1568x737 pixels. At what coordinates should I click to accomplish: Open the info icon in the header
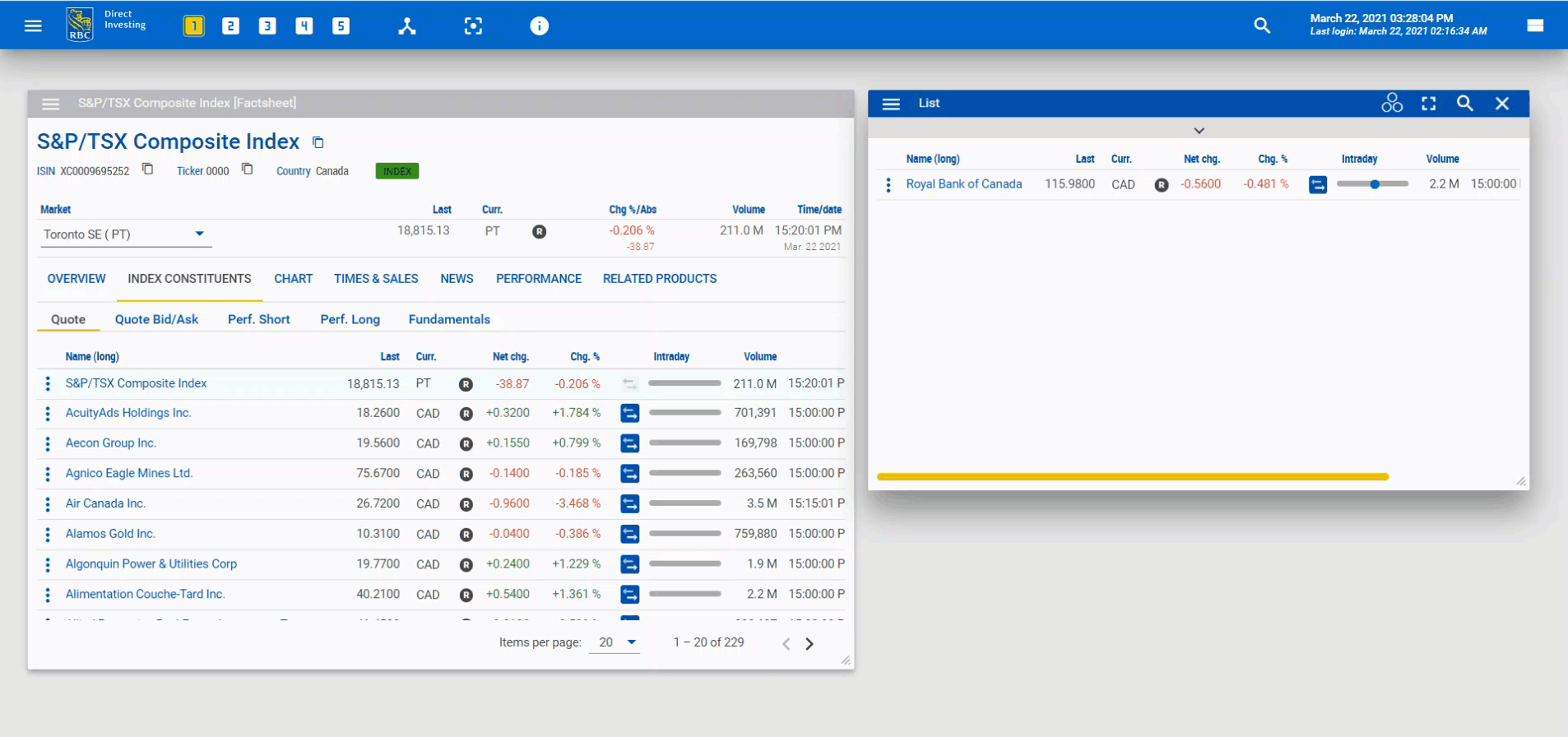539,26
